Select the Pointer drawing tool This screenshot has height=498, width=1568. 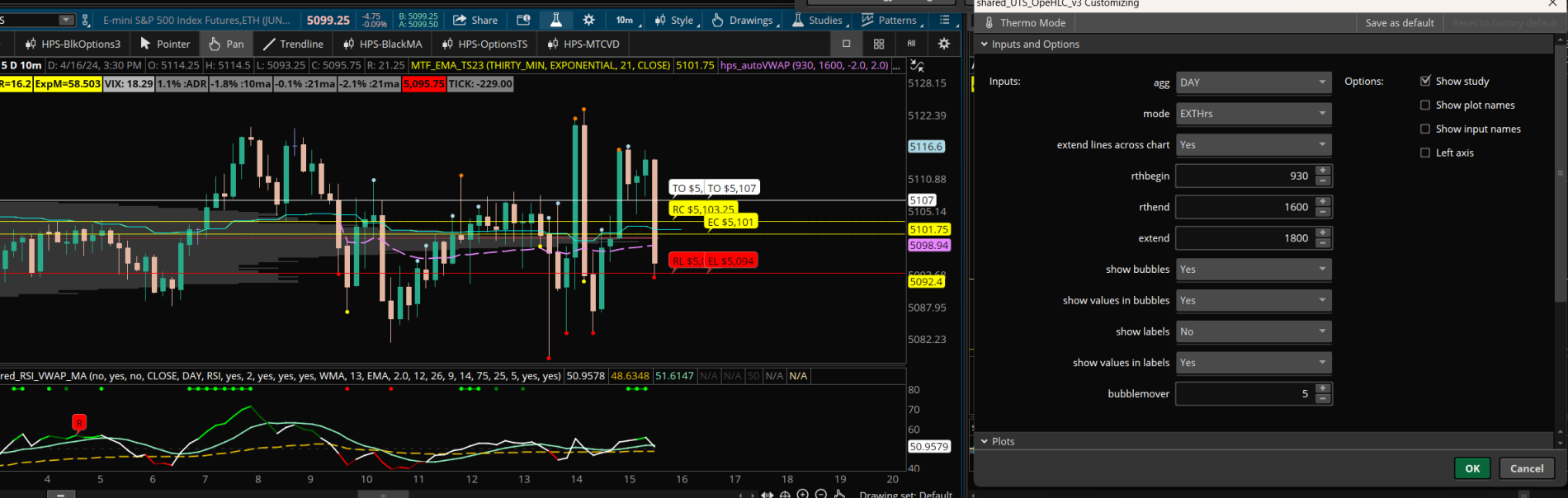pyautogui.click(x=165, y=44)
